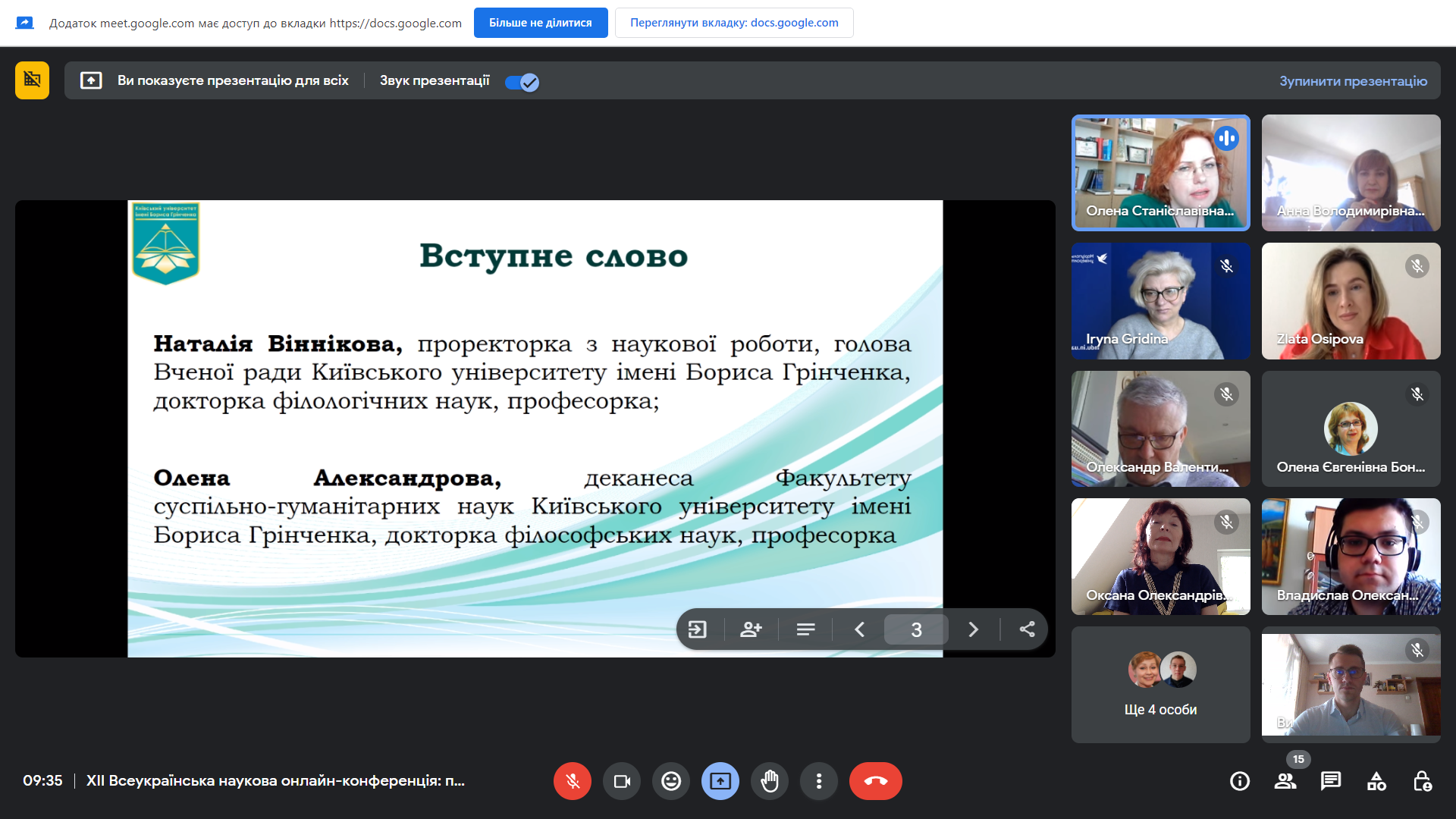Click Зупинити презентацію link
The height and width of the screenshot is (819, 1456).
(1353, 81)
